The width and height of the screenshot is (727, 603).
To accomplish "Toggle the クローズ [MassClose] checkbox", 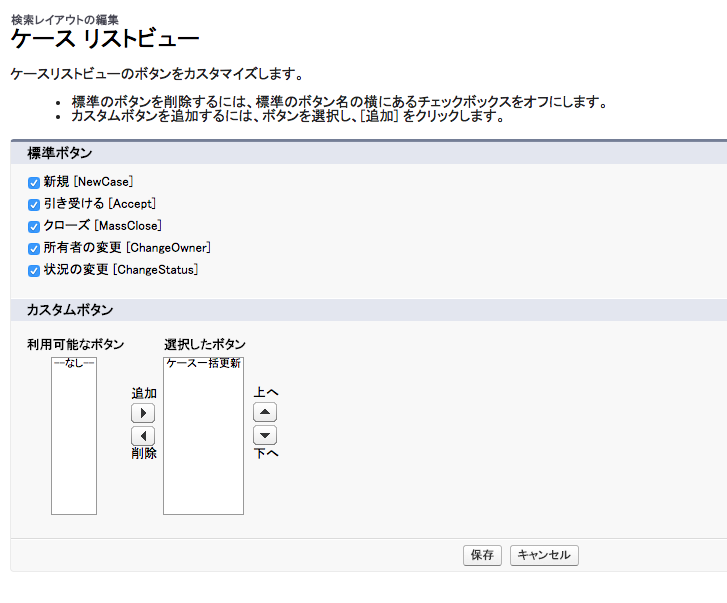I will (34, 227).
